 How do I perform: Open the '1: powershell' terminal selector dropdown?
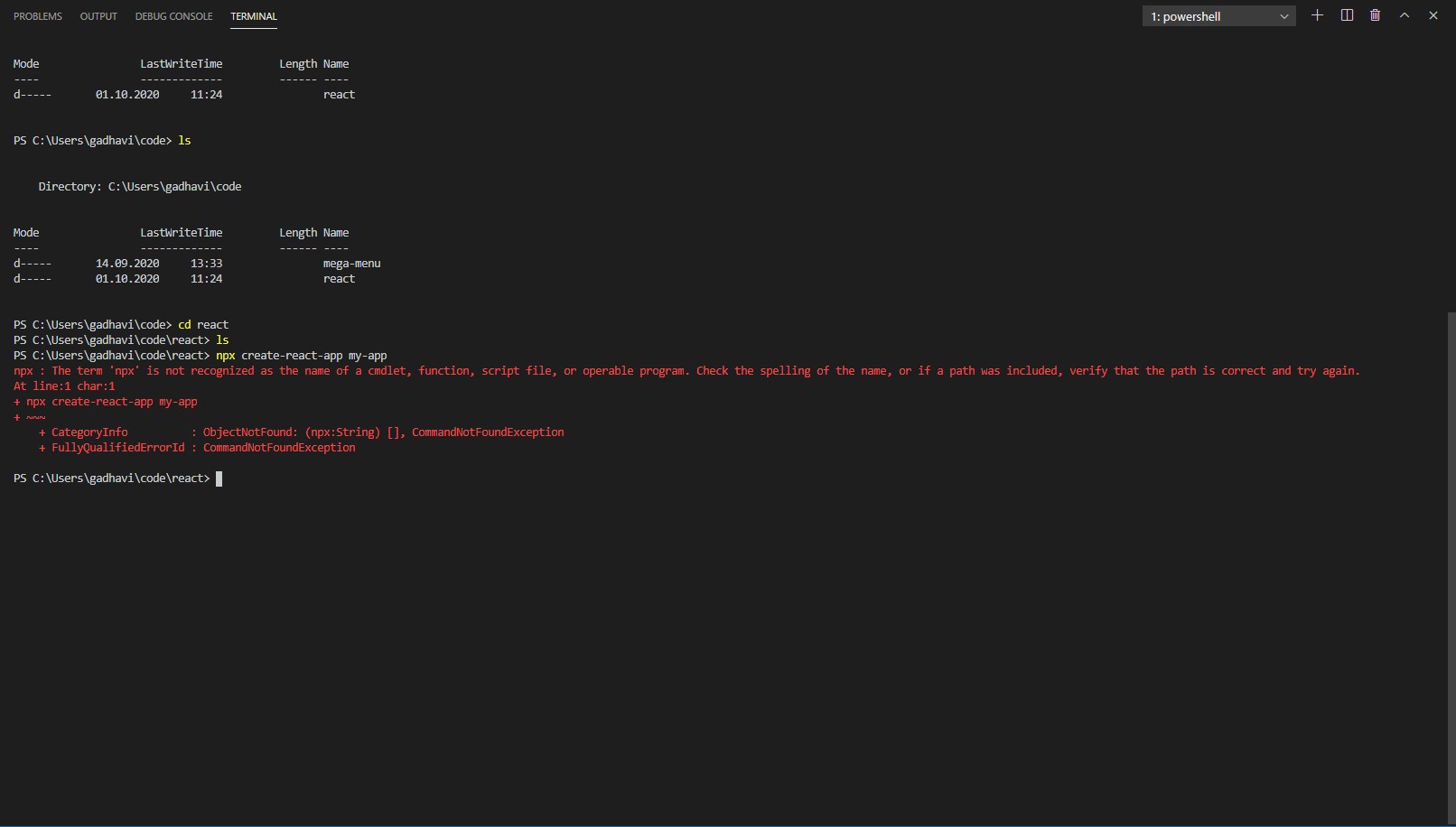[x=1218, y=16]
